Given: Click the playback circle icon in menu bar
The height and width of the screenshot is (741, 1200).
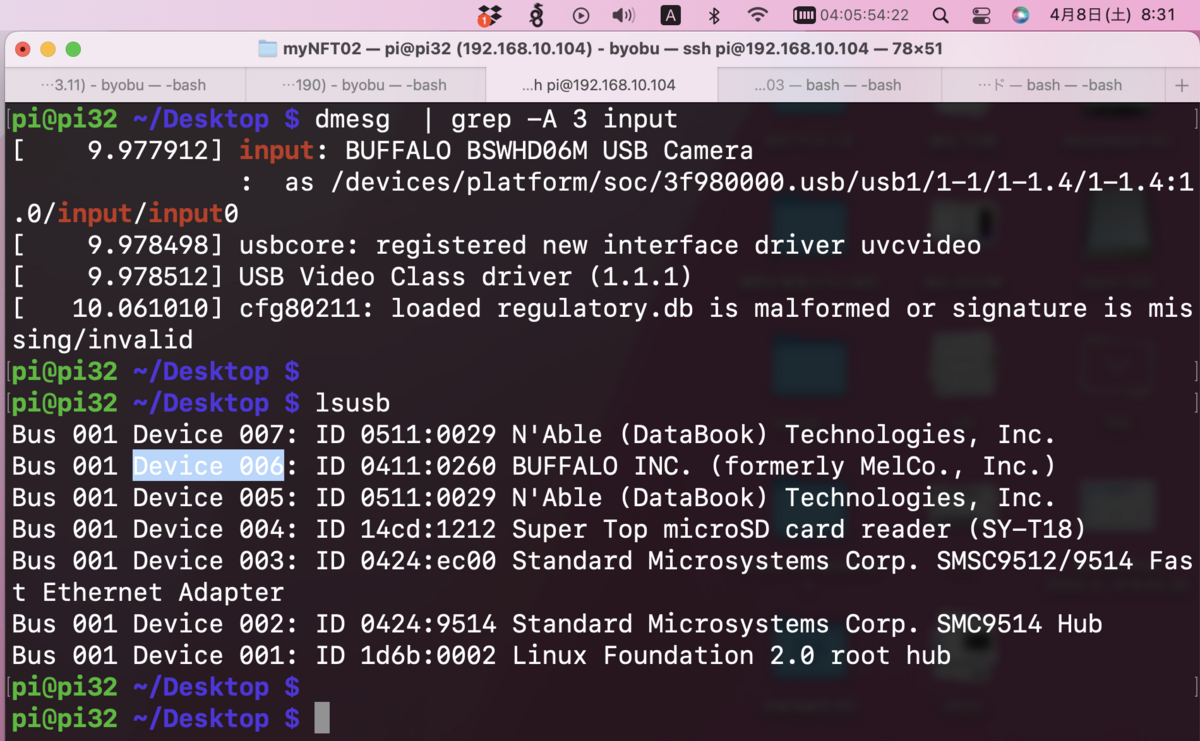Looking at the screenshot, I should pos(581,14).
